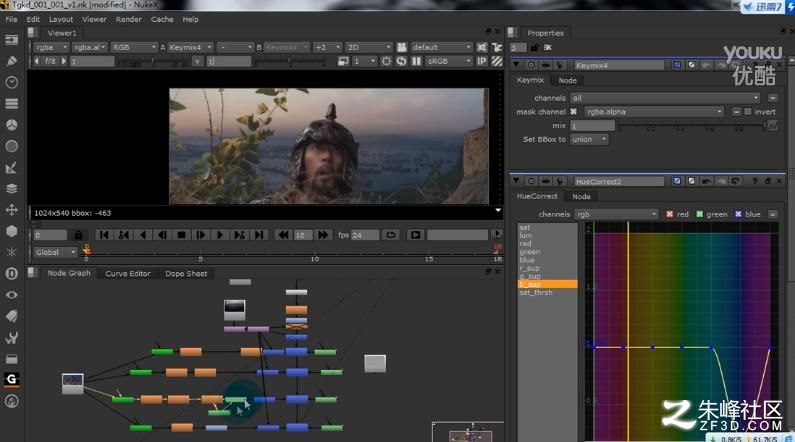The image size is (795, 442).
Task: Open the Color nodes toolbar menu
Action: tap(11, 125)
